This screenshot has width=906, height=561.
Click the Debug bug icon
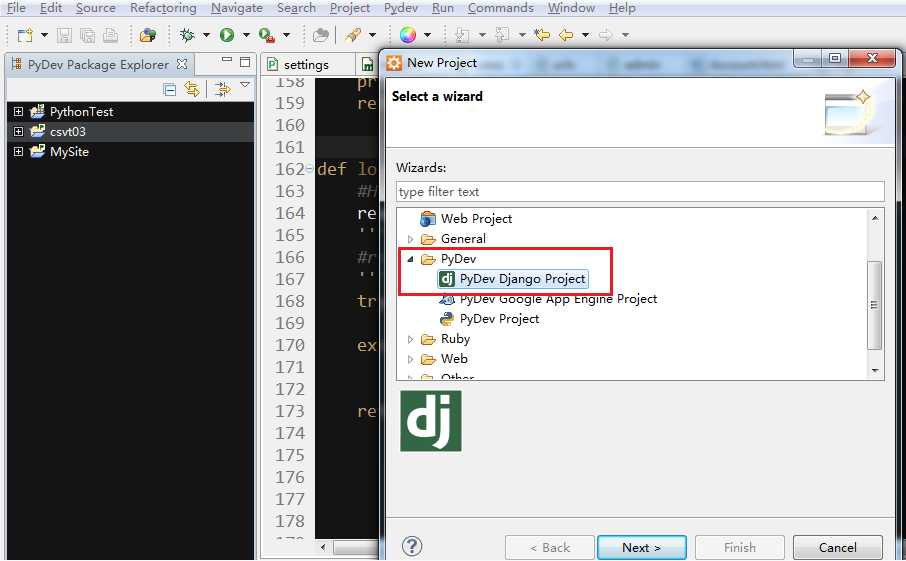(x=187, y=35)
